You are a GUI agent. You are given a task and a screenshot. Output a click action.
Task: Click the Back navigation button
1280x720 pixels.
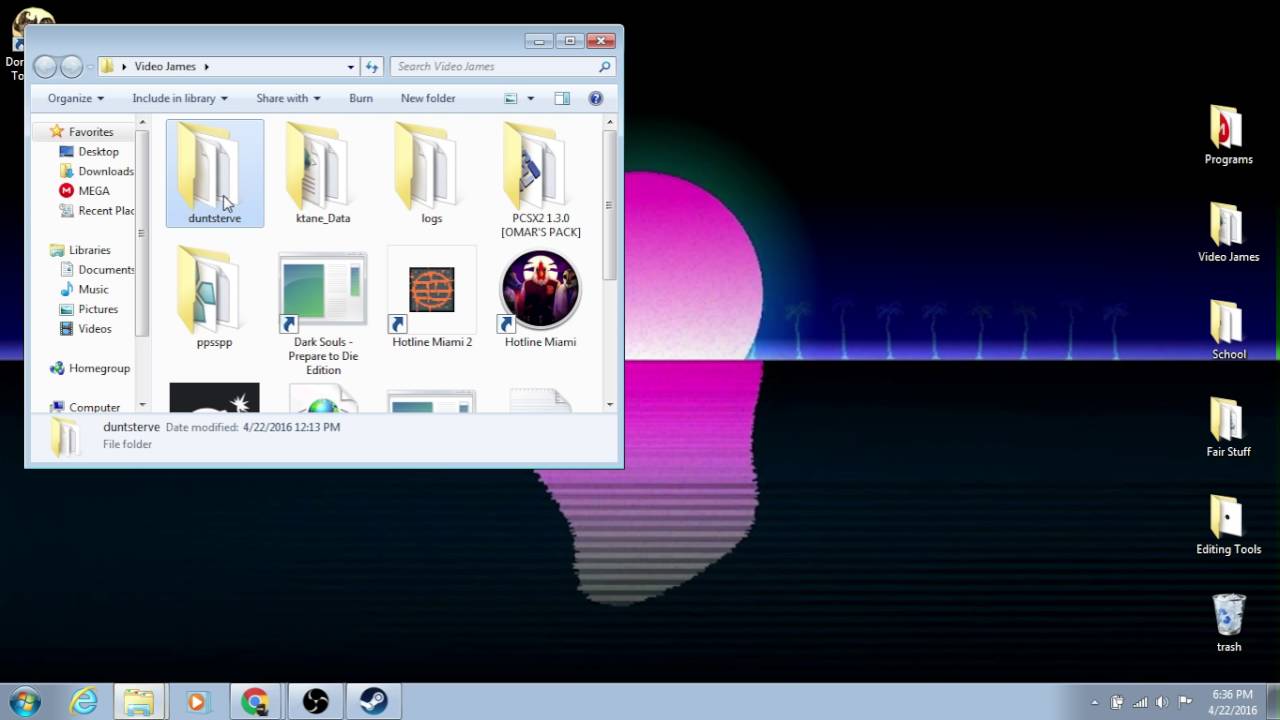(x=45, y=67)
